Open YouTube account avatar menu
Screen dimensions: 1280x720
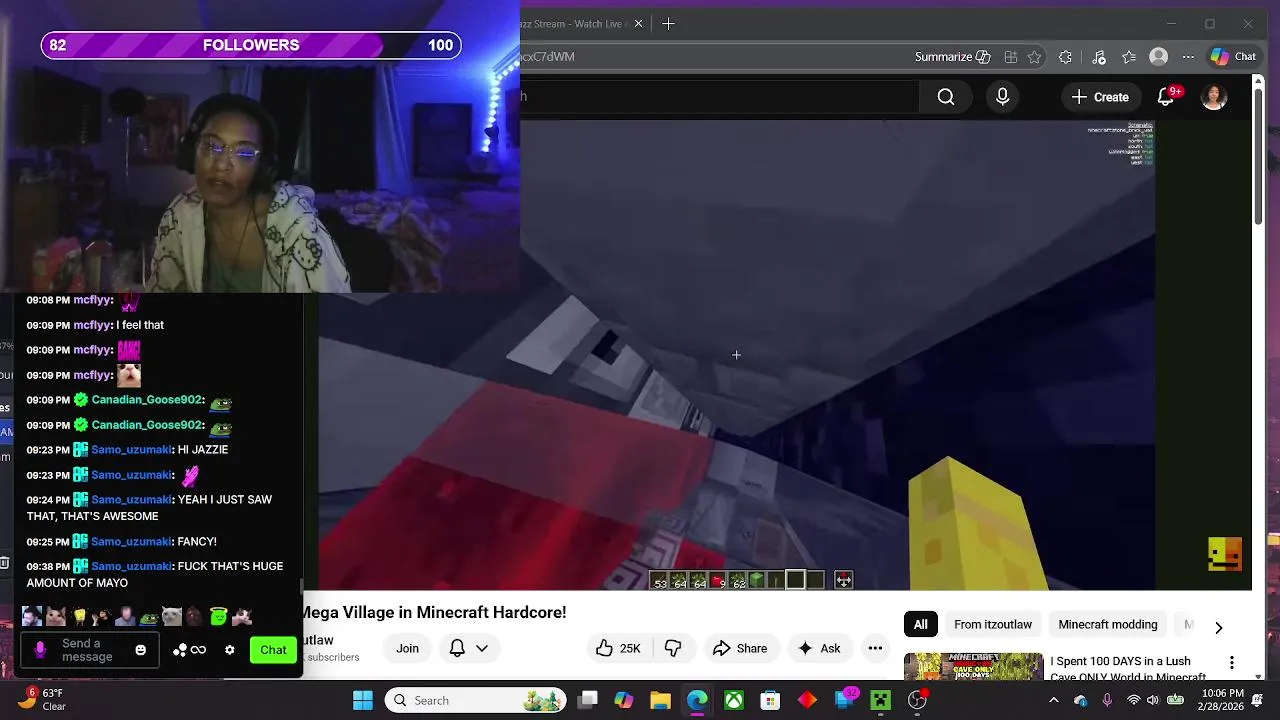[x=1214, y=97]
